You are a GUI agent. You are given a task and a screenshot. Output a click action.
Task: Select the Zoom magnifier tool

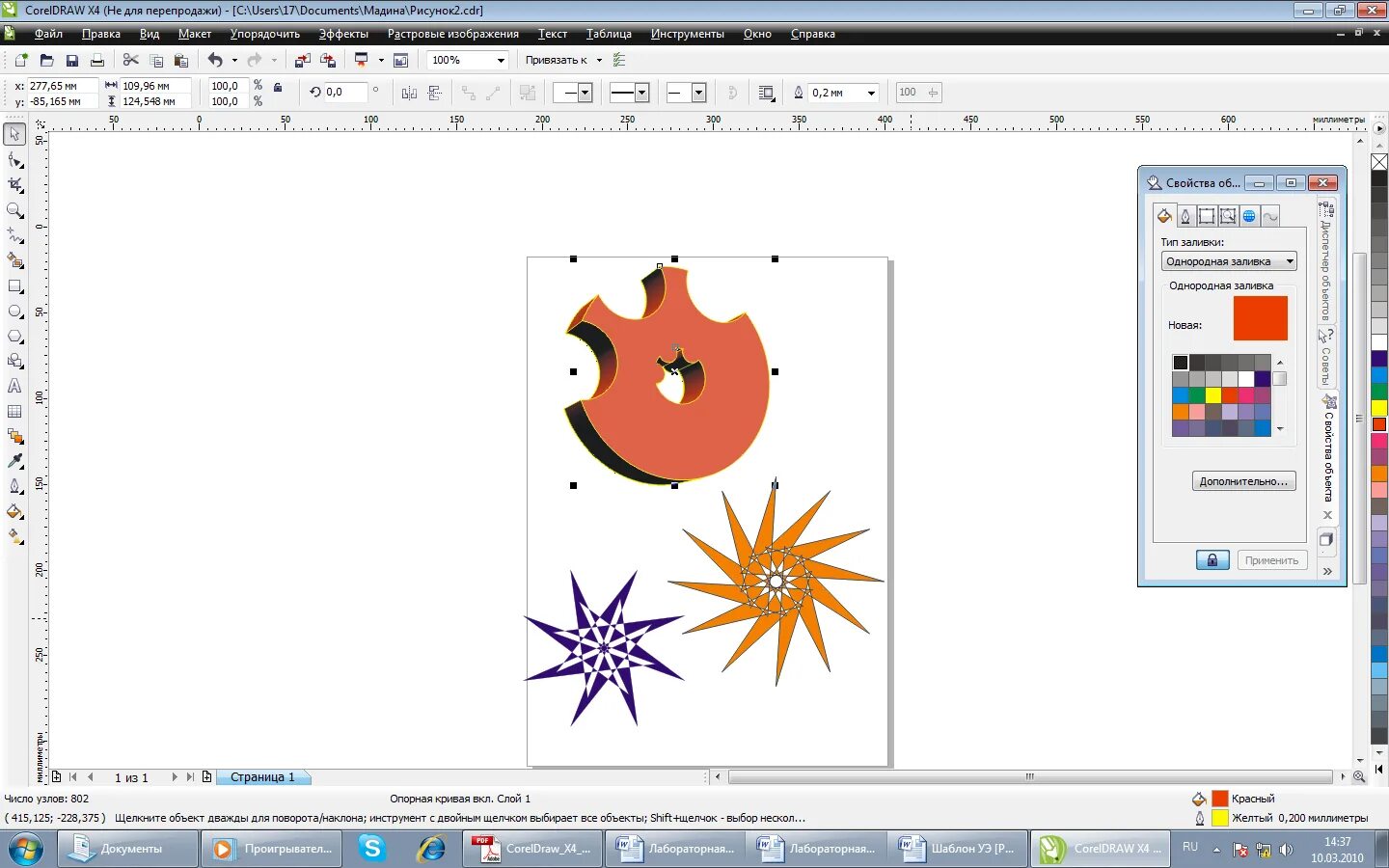tap(15, 210)
